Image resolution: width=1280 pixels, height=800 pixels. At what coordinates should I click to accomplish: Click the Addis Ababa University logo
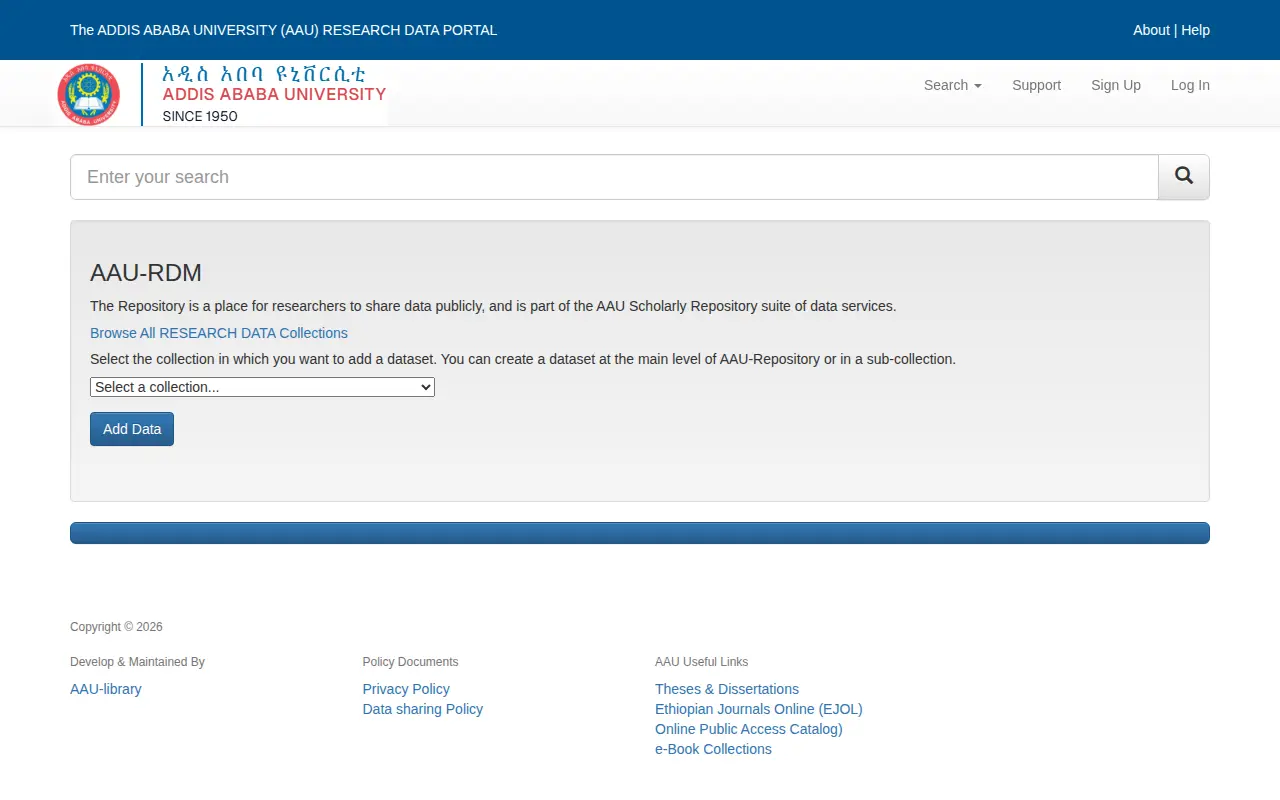coord(222,94)
